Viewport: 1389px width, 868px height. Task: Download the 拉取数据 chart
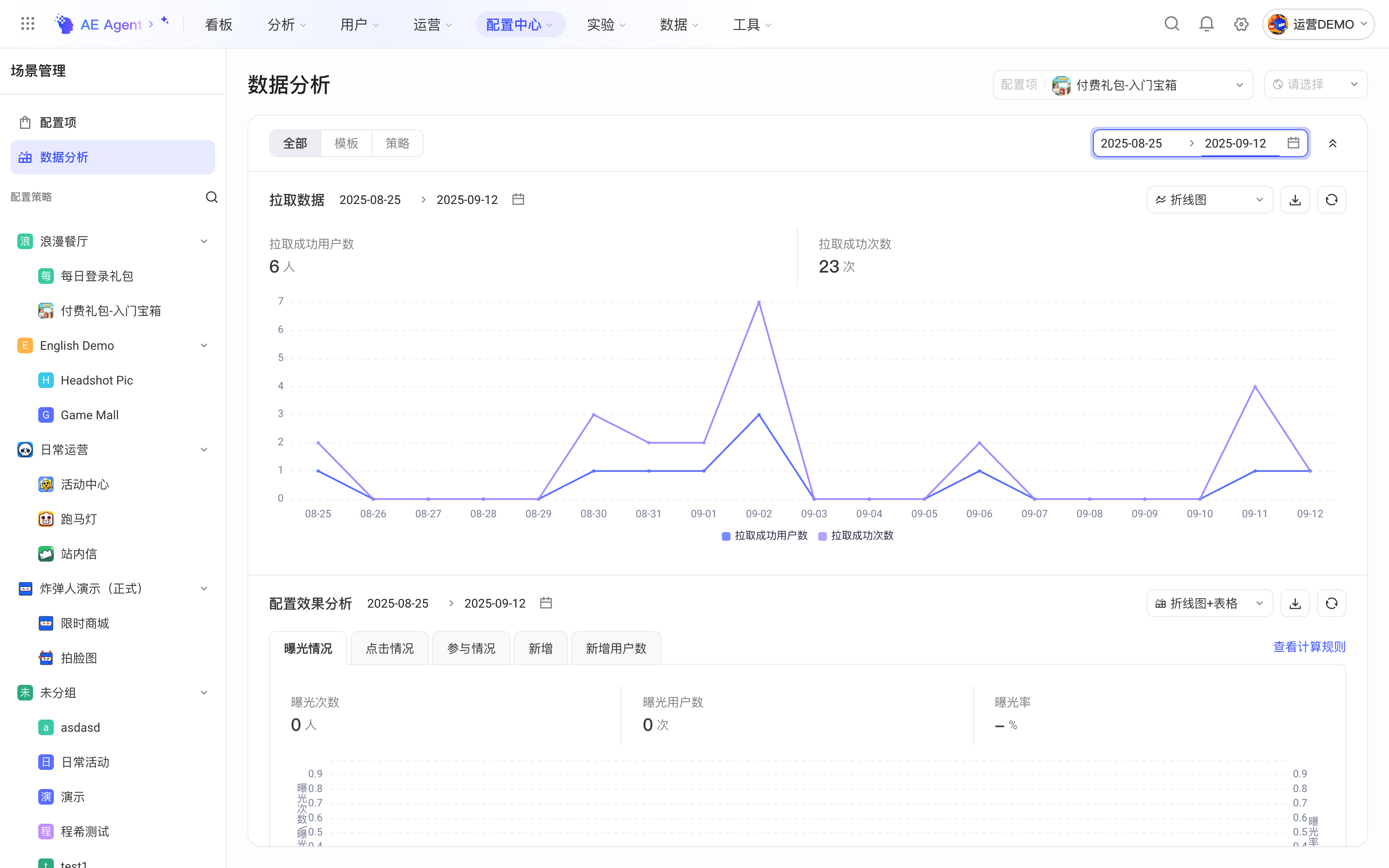1295,200
